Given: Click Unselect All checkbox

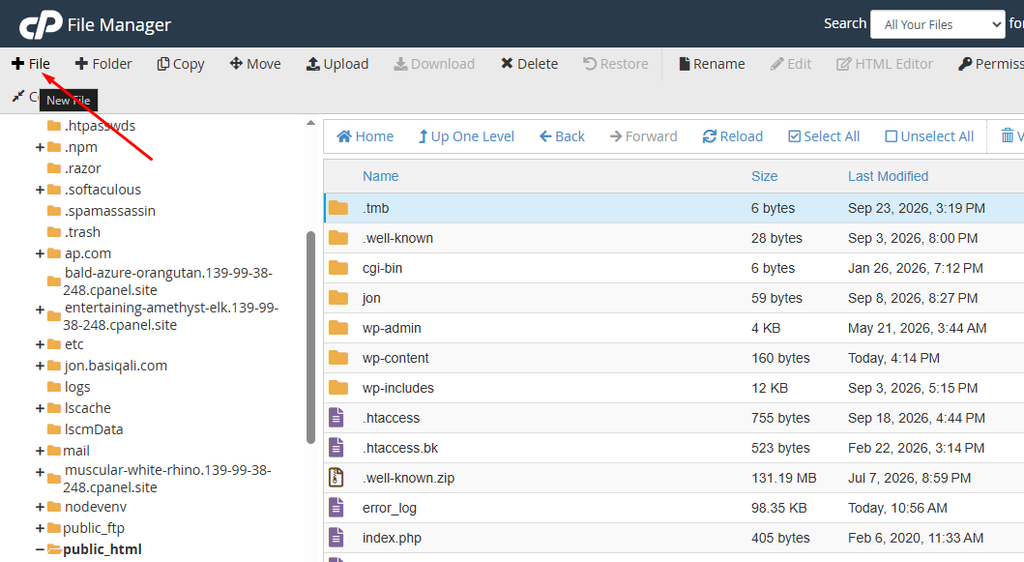Looking at the screenshot, I should tap(891, 136).
